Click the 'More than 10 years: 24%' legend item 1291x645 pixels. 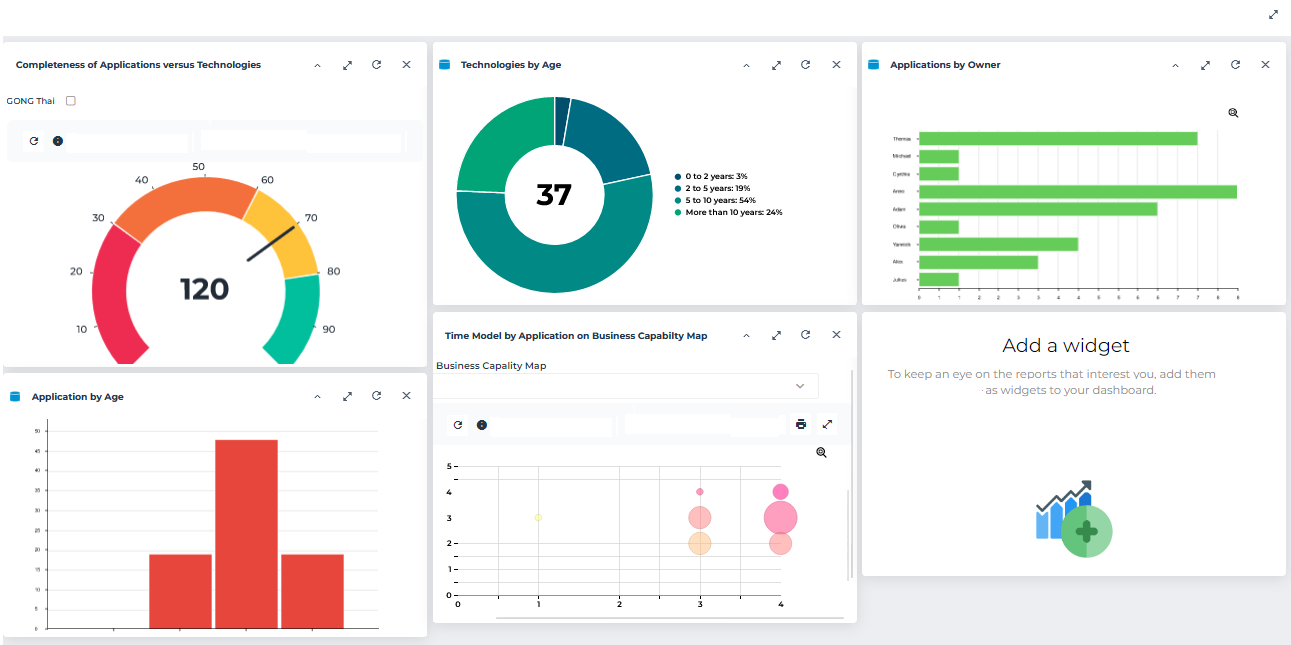click(733, 212)
